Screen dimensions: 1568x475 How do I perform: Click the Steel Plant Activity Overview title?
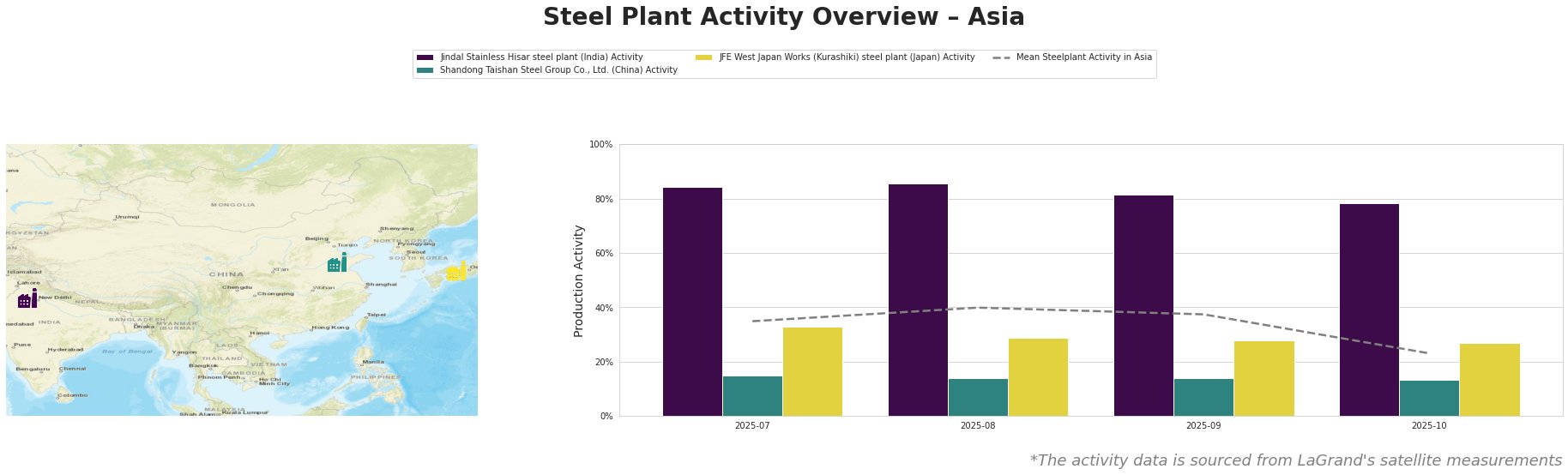click(783, 17)
